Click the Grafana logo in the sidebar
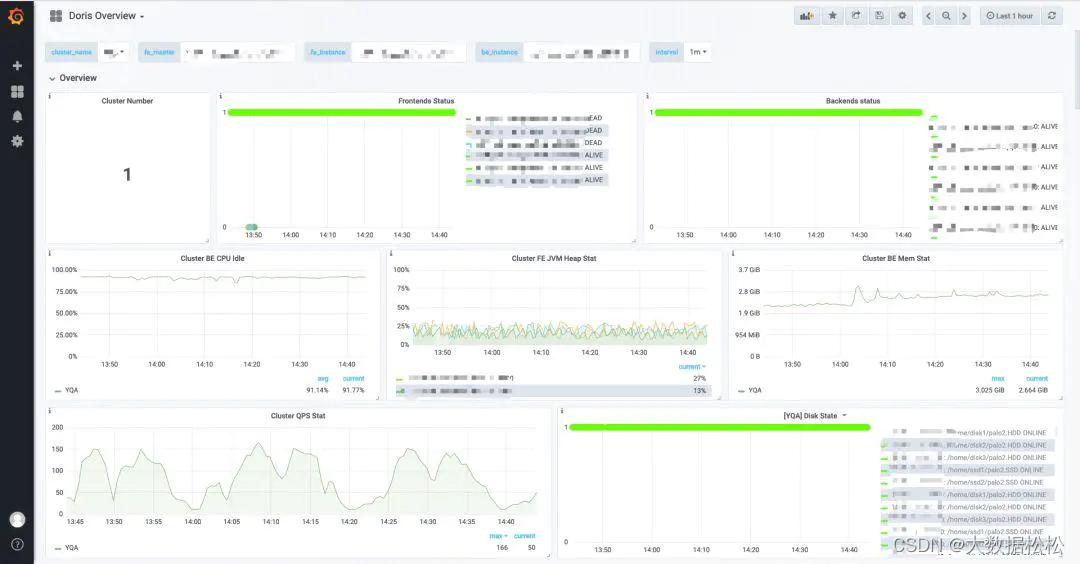The image size is (1080, 564). coord(16,16)
